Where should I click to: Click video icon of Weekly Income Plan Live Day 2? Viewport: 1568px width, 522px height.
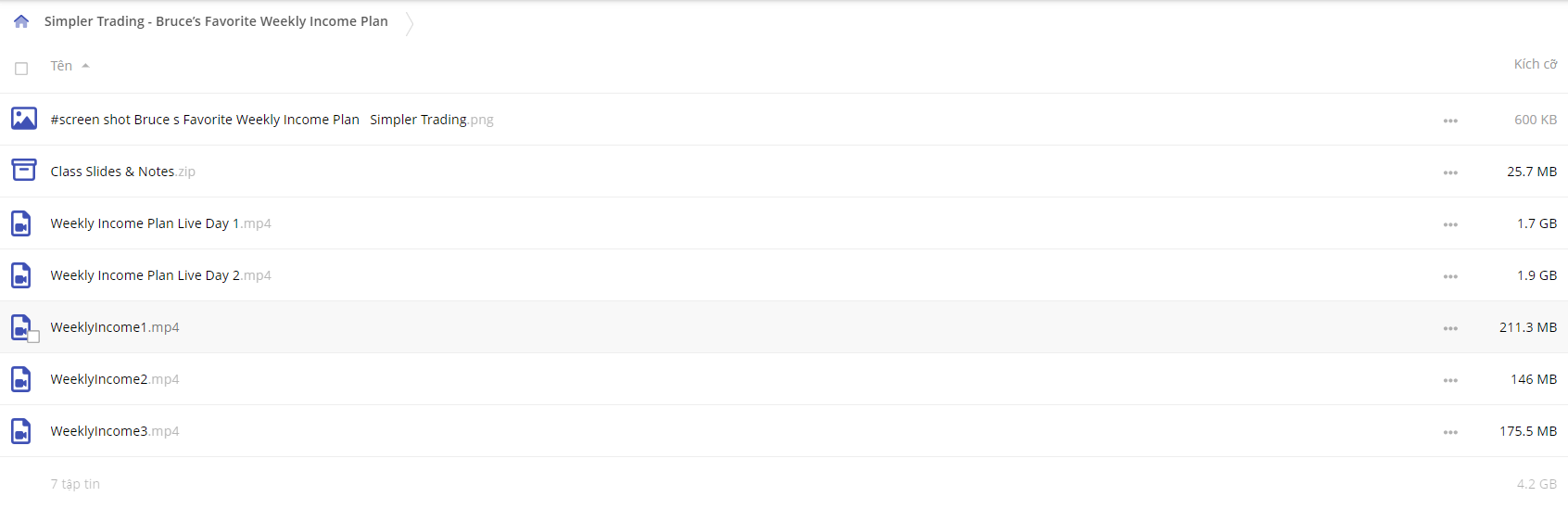click(x=21, y=275)
